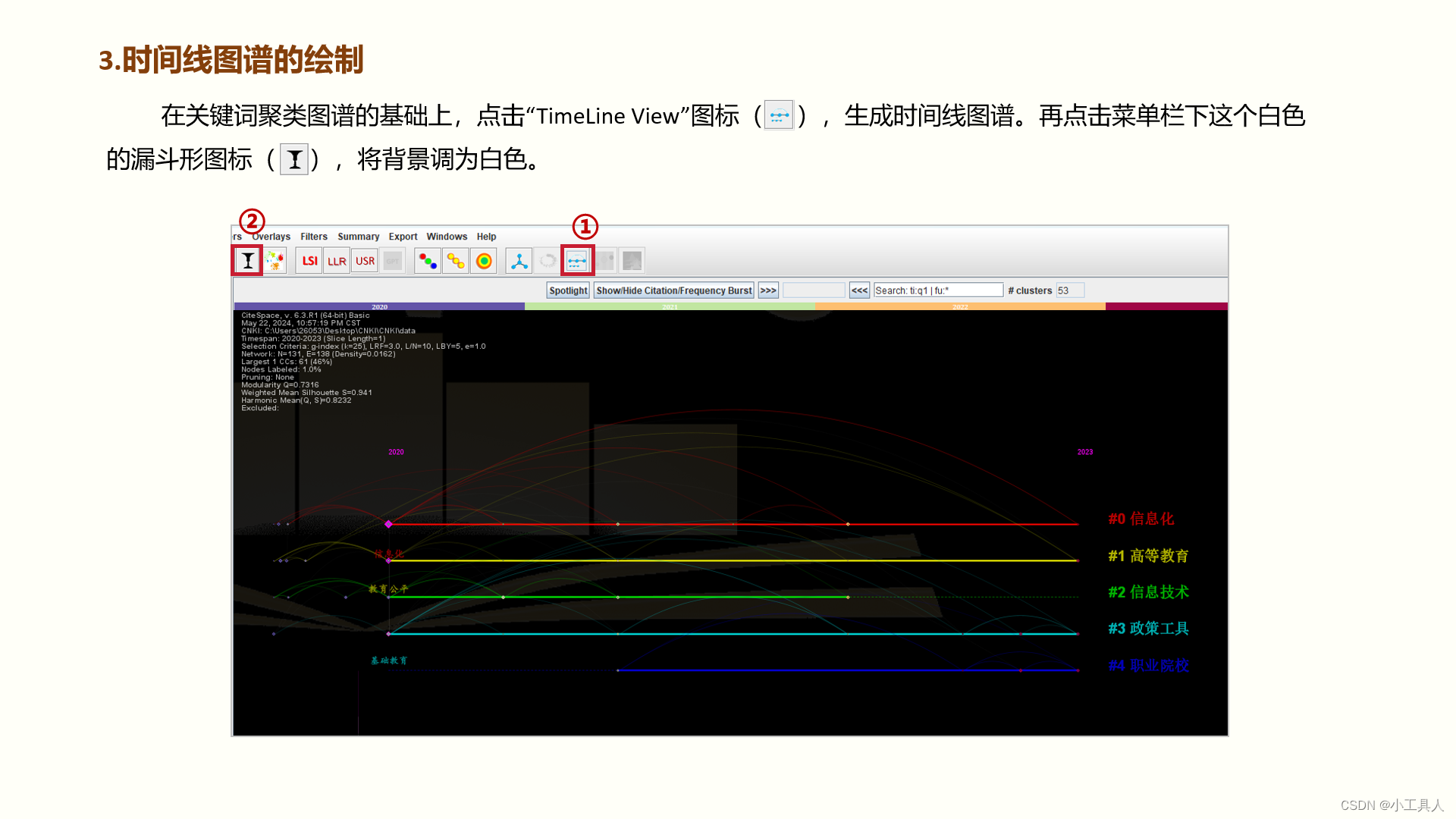1456x819 pixels.
Task: Open the Export menu
Action: coord(403,237)
